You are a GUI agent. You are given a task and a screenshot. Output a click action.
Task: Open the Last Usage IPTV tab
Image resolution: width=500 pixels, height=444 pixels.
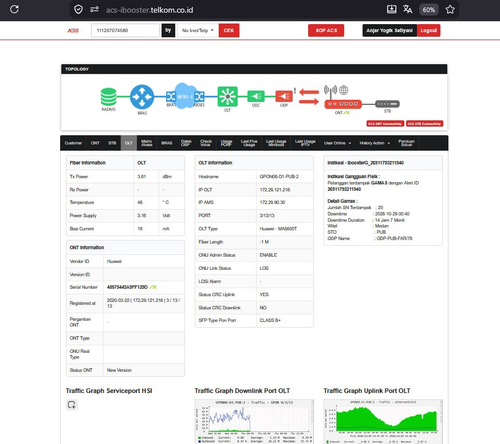(x=305, y=143)
